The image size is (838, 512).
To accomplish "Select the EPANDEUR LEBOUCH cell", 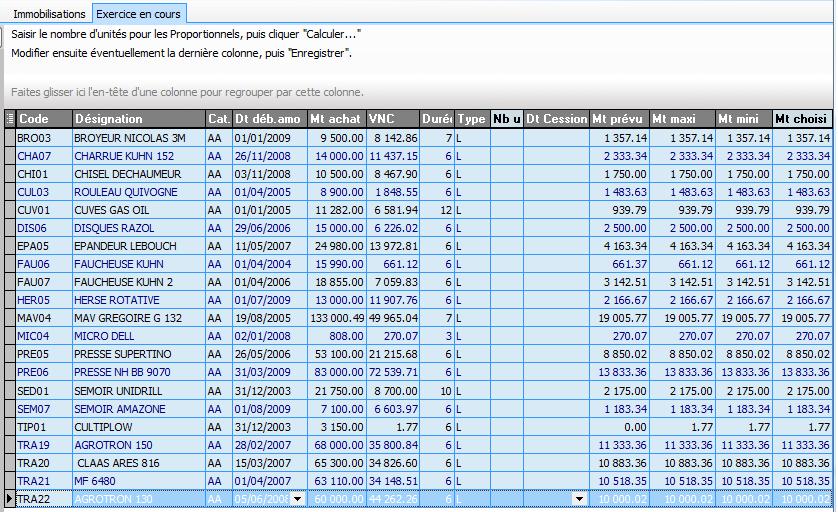I will [x=138, y=246].
